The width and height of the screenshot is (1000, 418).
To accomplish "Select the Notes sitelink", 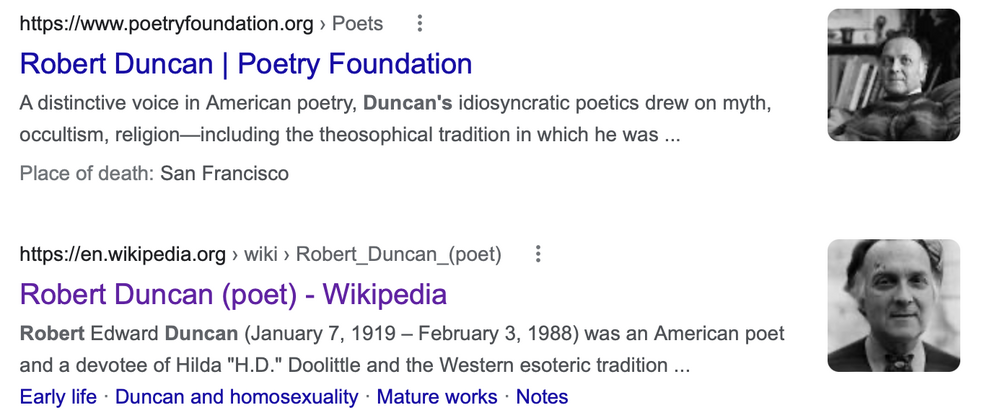I will (542, 397).
